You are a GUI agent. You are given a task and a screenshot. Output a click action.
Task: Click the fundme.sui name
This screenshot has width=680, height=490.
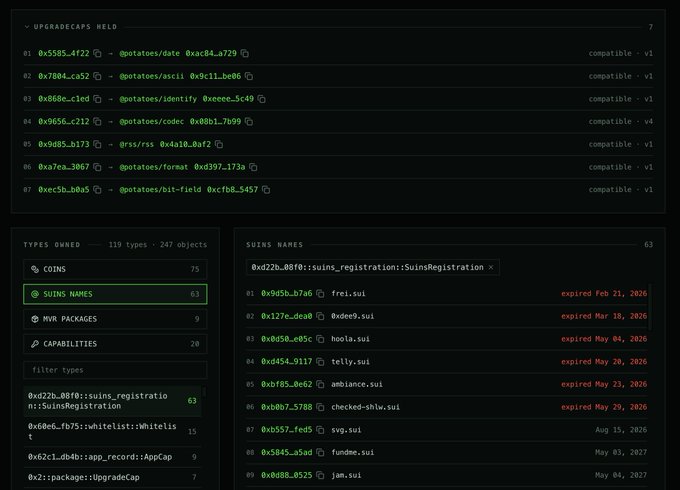click(x=353, y=452)
